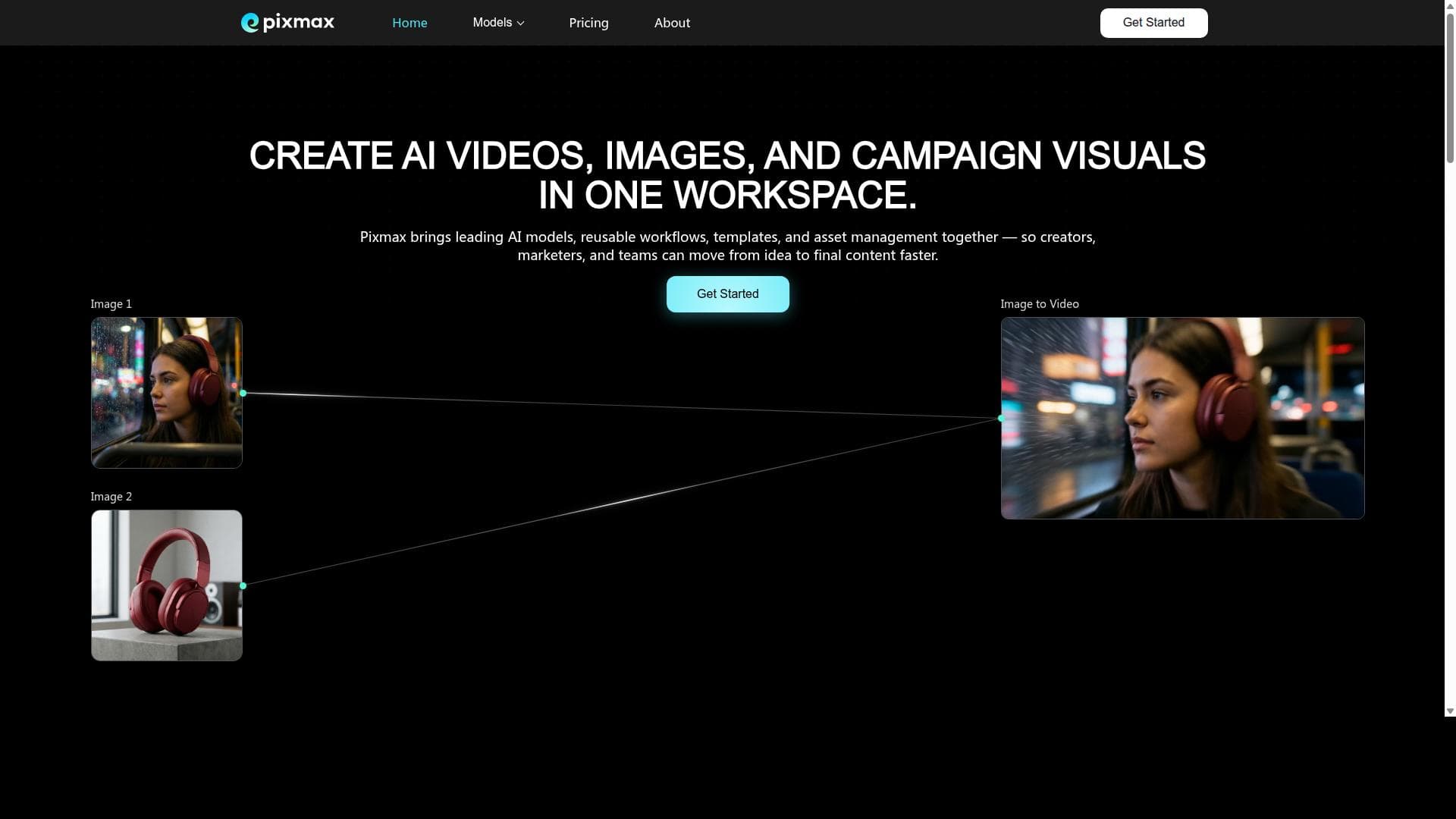Click the connector dot on Image 1
The height and width of the screenshot is (819, 1456).
click(243, 393)
